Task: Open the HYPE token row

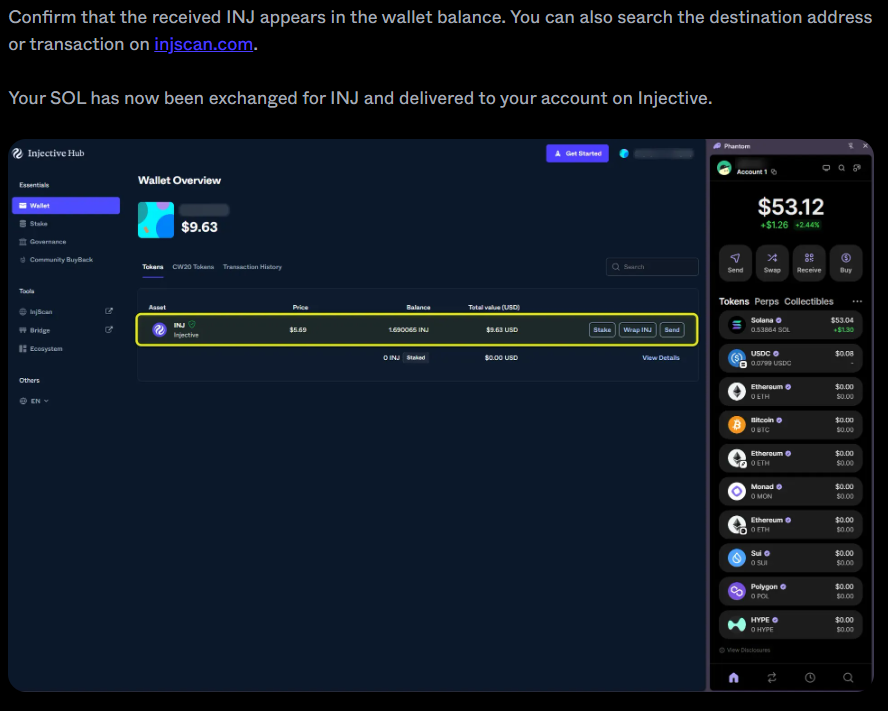Action: (791, 624)
